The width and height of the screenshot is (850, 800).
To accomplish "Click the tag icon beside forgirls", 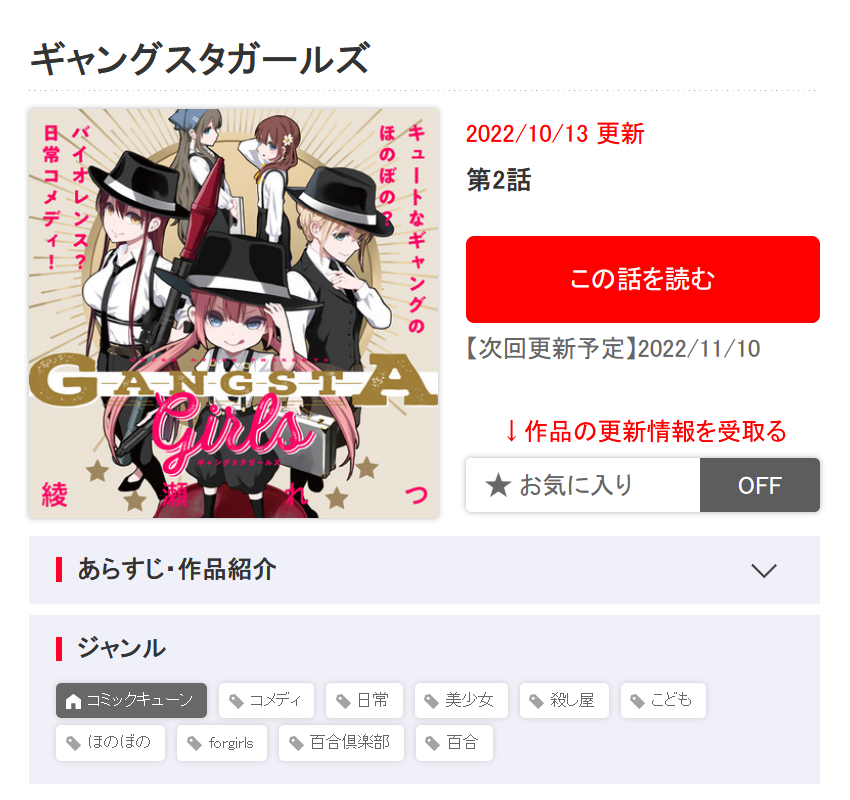I will tap(195, 744).
